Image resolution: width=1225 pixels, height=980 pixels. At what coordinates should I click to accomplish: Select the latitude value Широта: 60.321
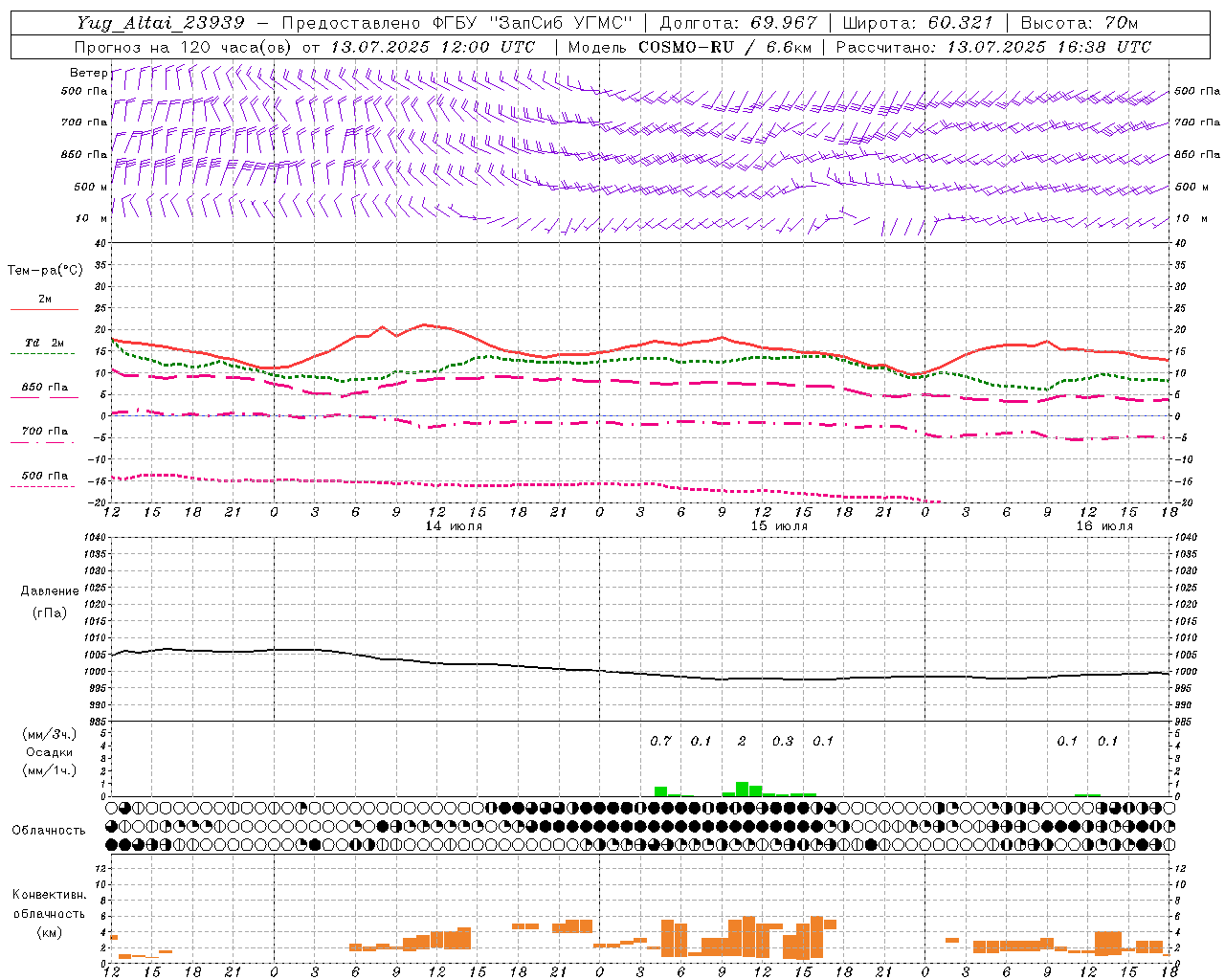918,23
